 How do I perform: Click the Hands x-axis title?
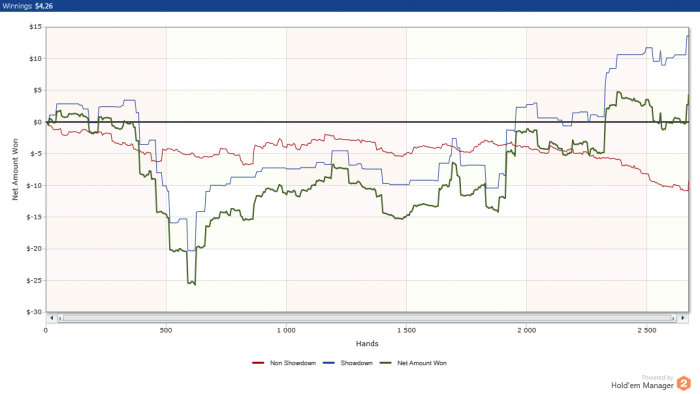tap(367, 344)
